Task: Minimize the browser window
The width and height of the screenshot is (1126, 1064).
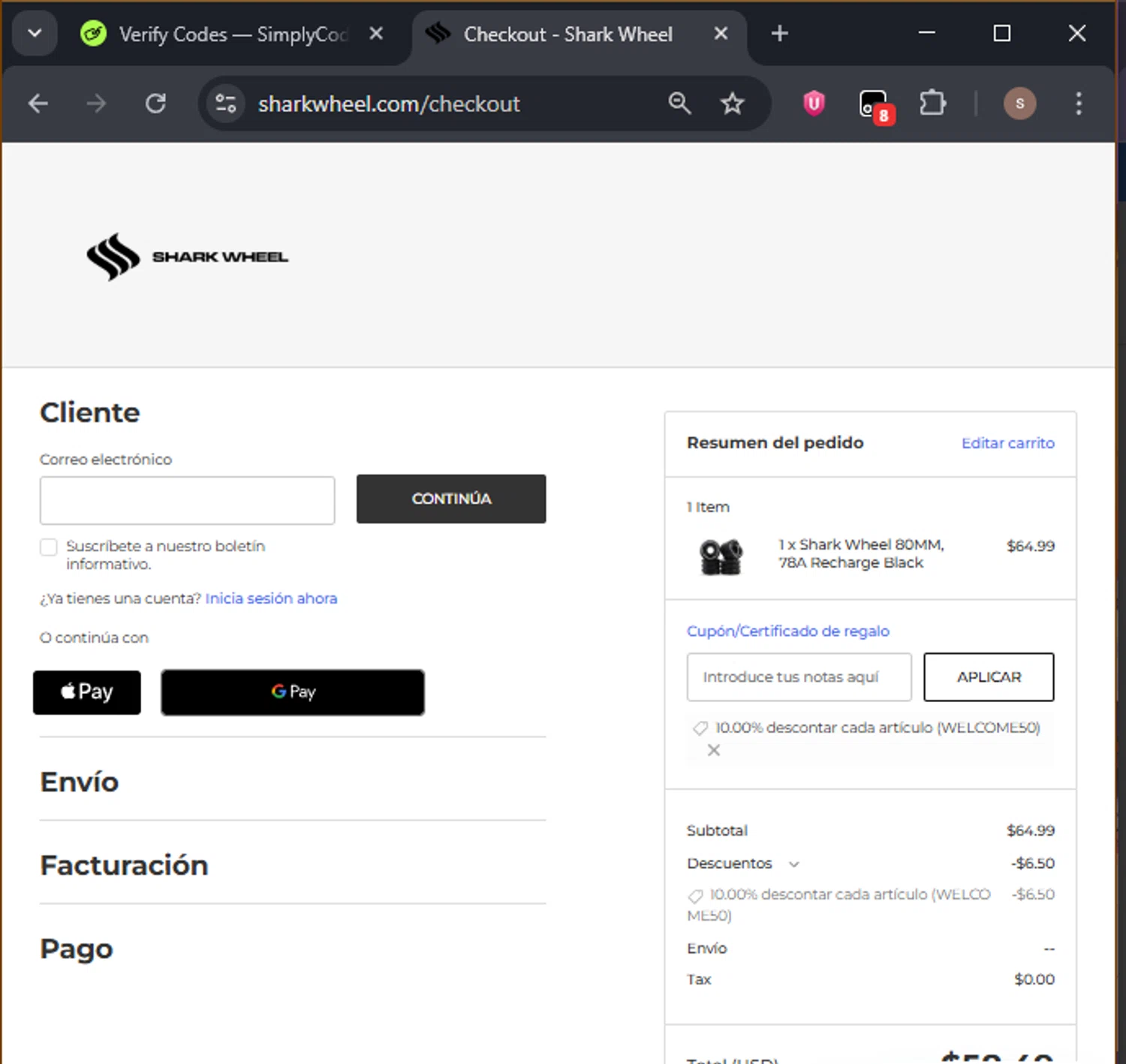Action: point(927,33)
